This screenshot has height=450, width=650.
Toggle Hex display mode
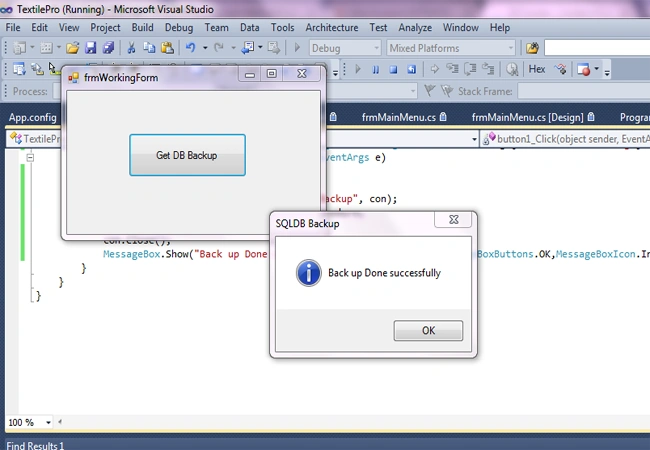click(x=537, y=69)
